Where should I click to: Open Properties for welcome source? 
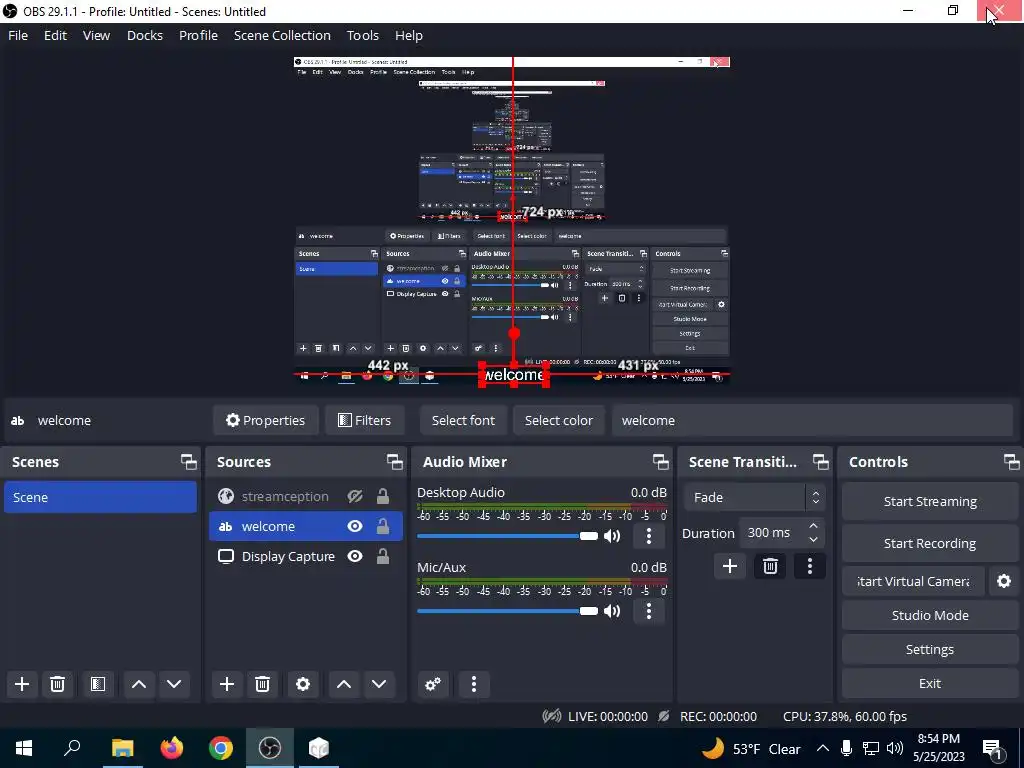click(266, 421)
